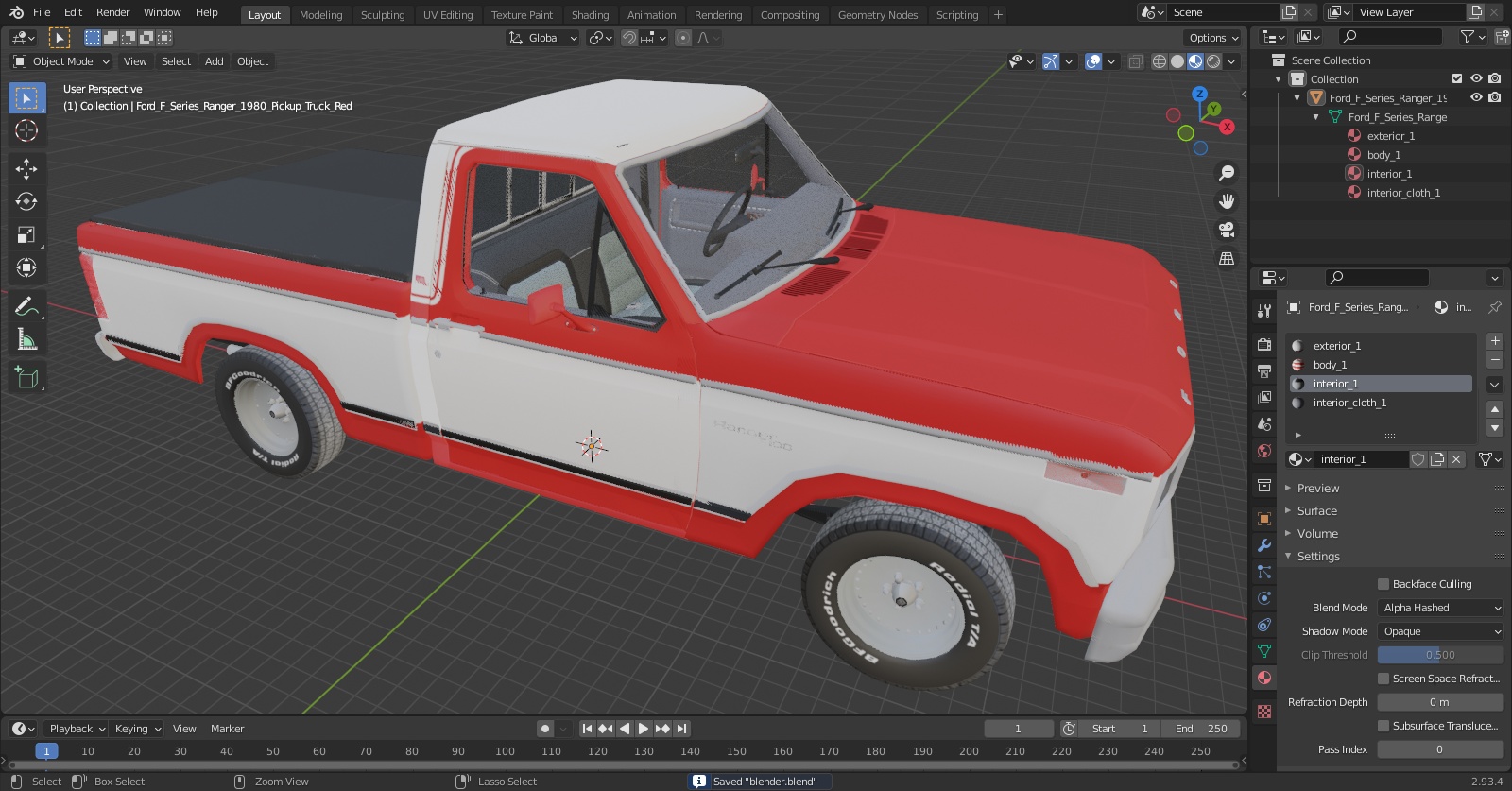Image resolution: width=1512 pixels, height=791 pixels.
Task: Unlink interior_1 material with X
Action: [1456, 459]
